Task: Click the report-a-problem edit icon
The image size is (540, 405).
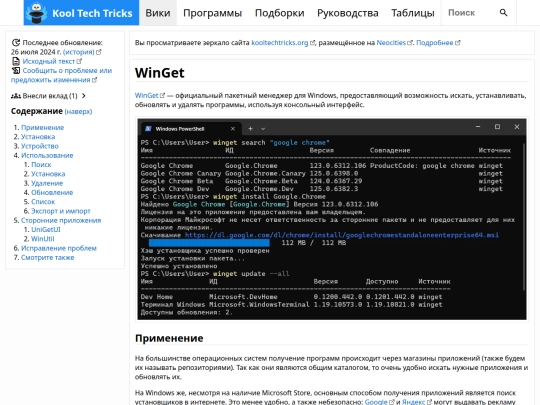Action: tap(16, 71)
